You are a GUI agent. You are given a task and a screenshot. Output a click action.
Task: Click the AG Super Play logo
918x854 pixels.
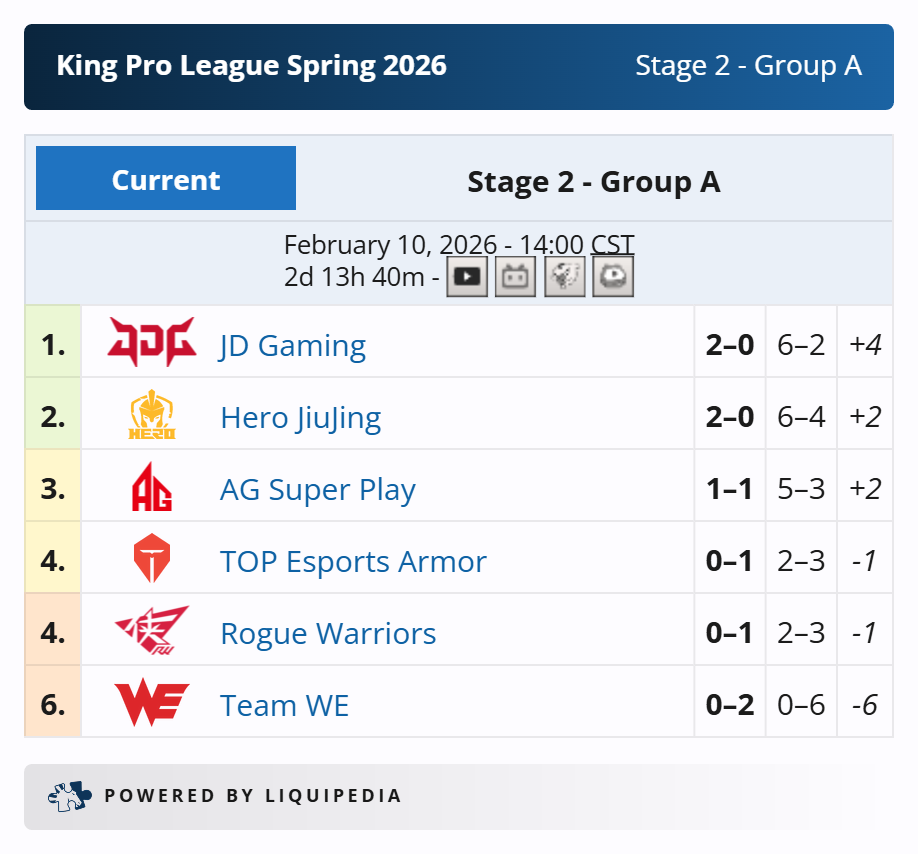(152, 486)
